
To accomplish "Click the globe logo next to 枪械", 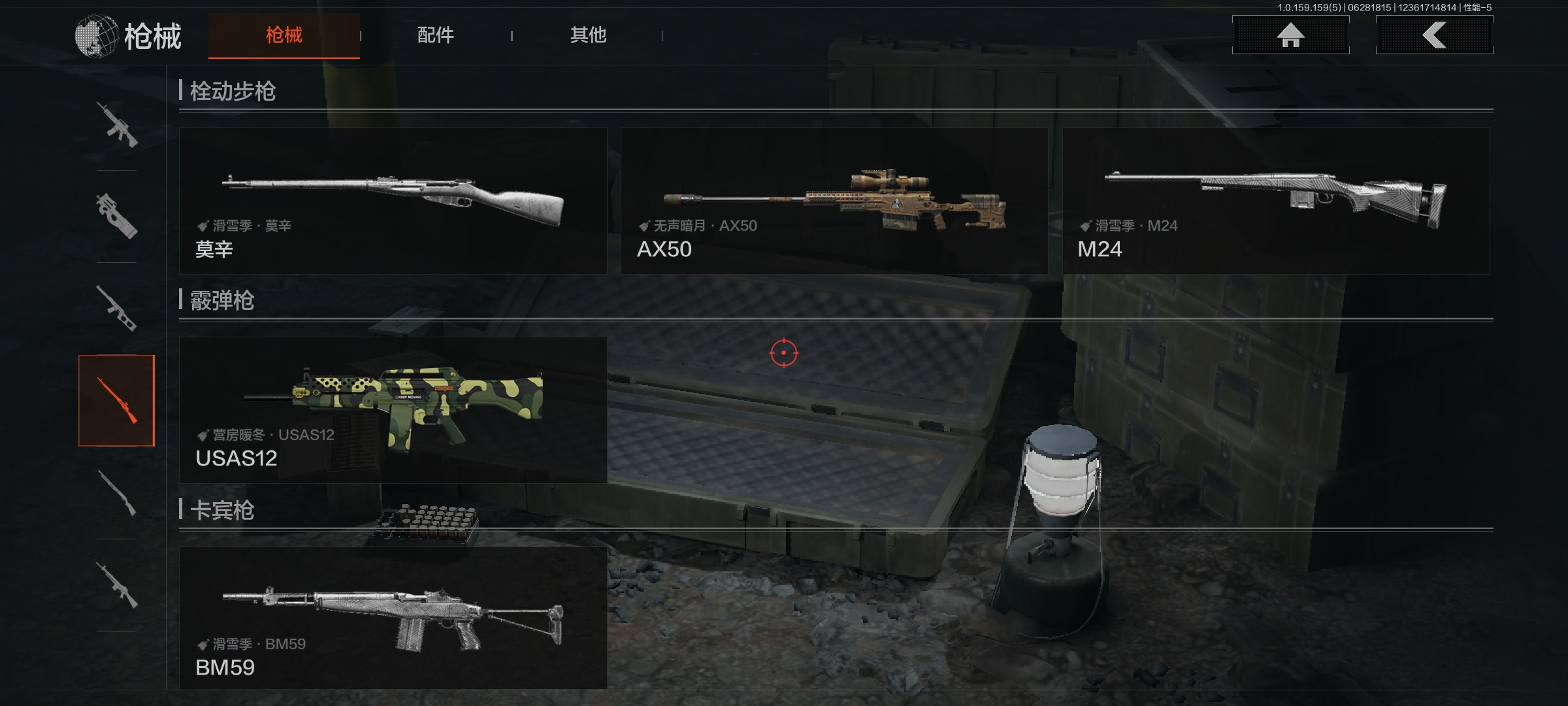I will point(96,36).
